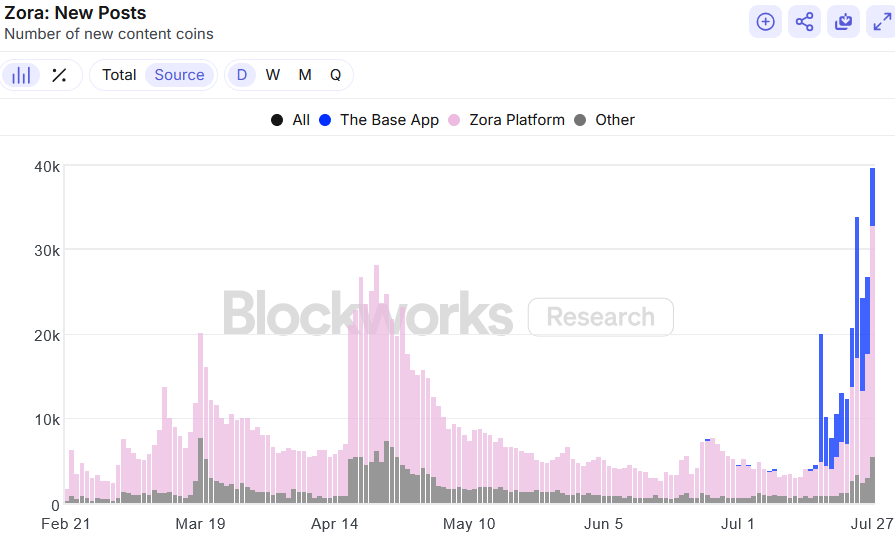Screen dimensions: 895x541
Task: Switch to bar chart absolute view
Action: (x=21, y=75)
